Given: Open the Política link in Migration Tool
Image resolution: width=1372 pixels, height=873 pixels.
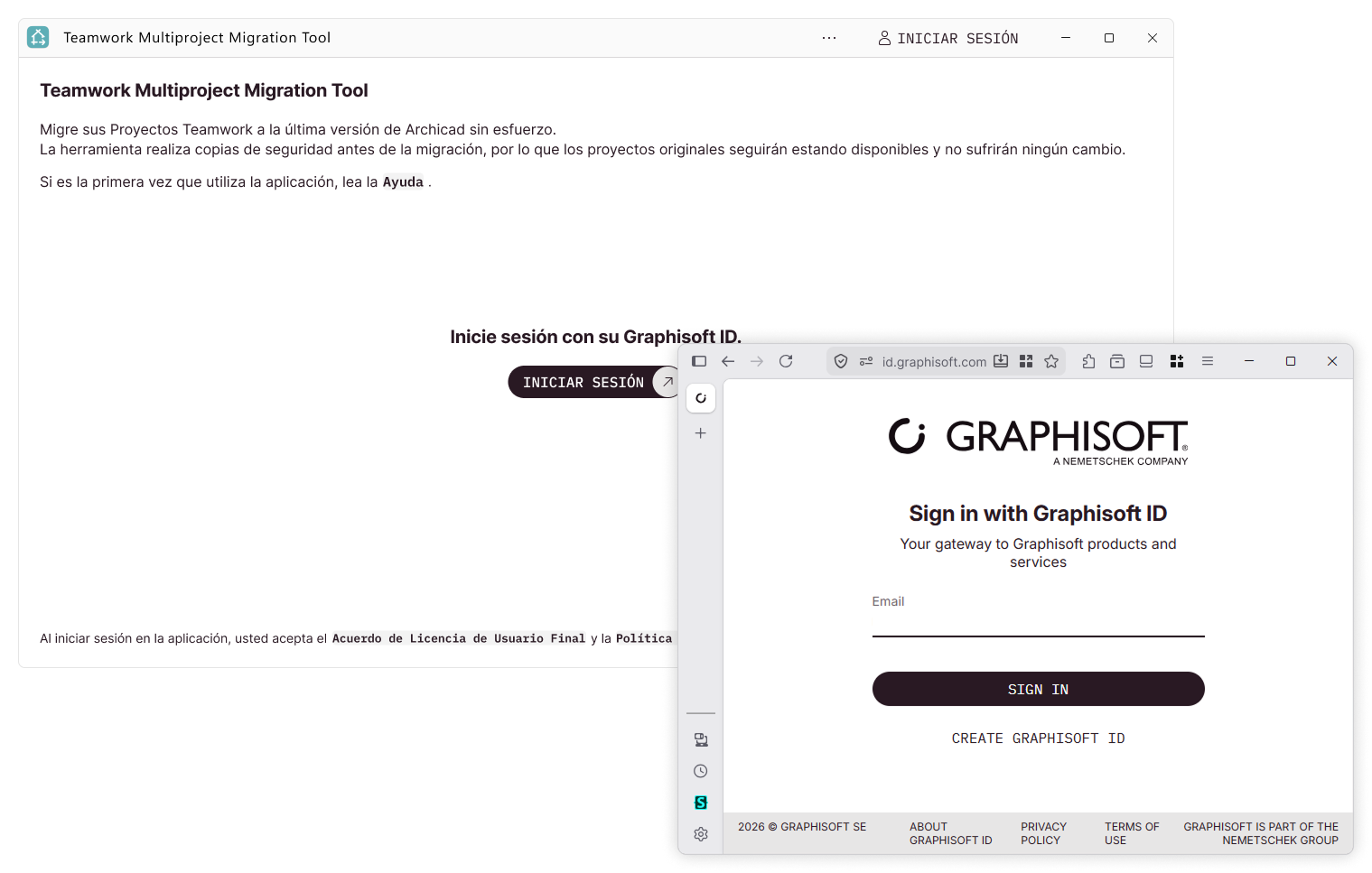Looking at the screenshot, I should pos(644,638).
